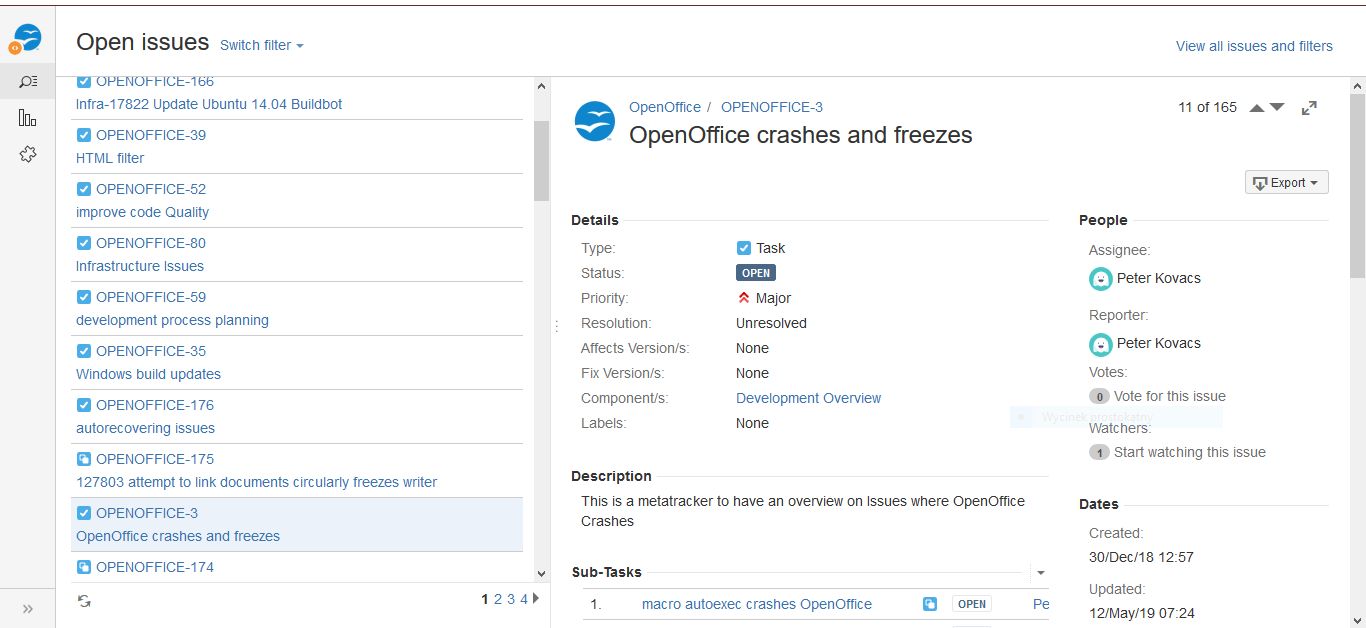Click Start watching this issue

pos(1190,452)
